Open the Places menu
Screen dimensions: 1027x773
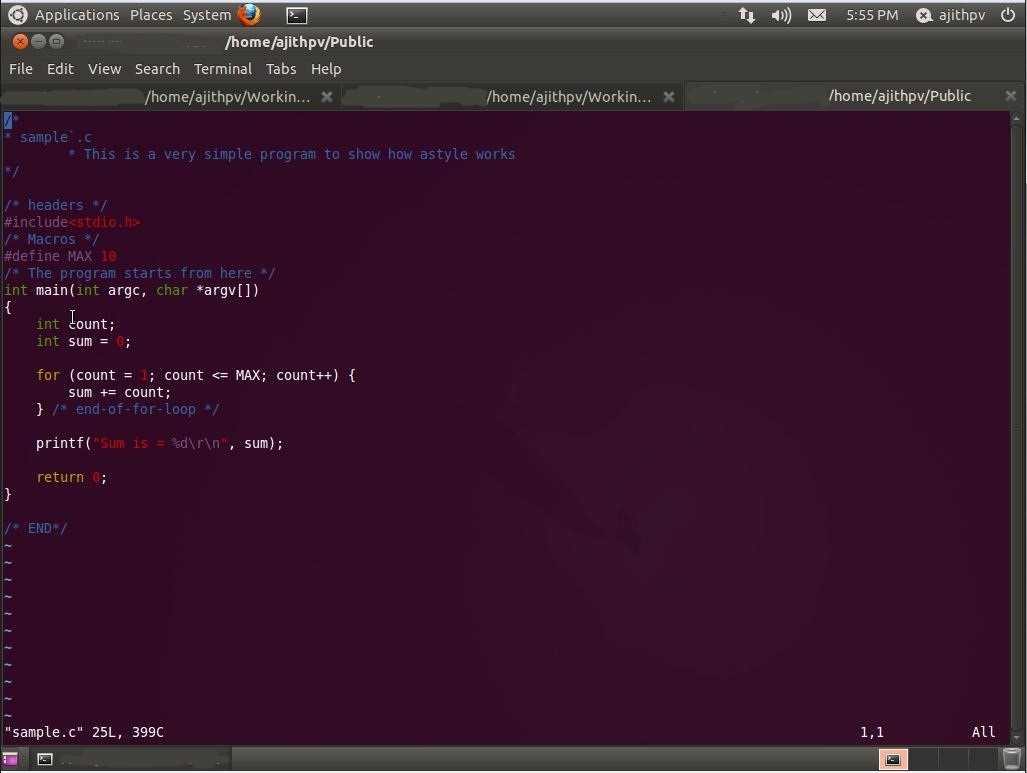[150, 14]
